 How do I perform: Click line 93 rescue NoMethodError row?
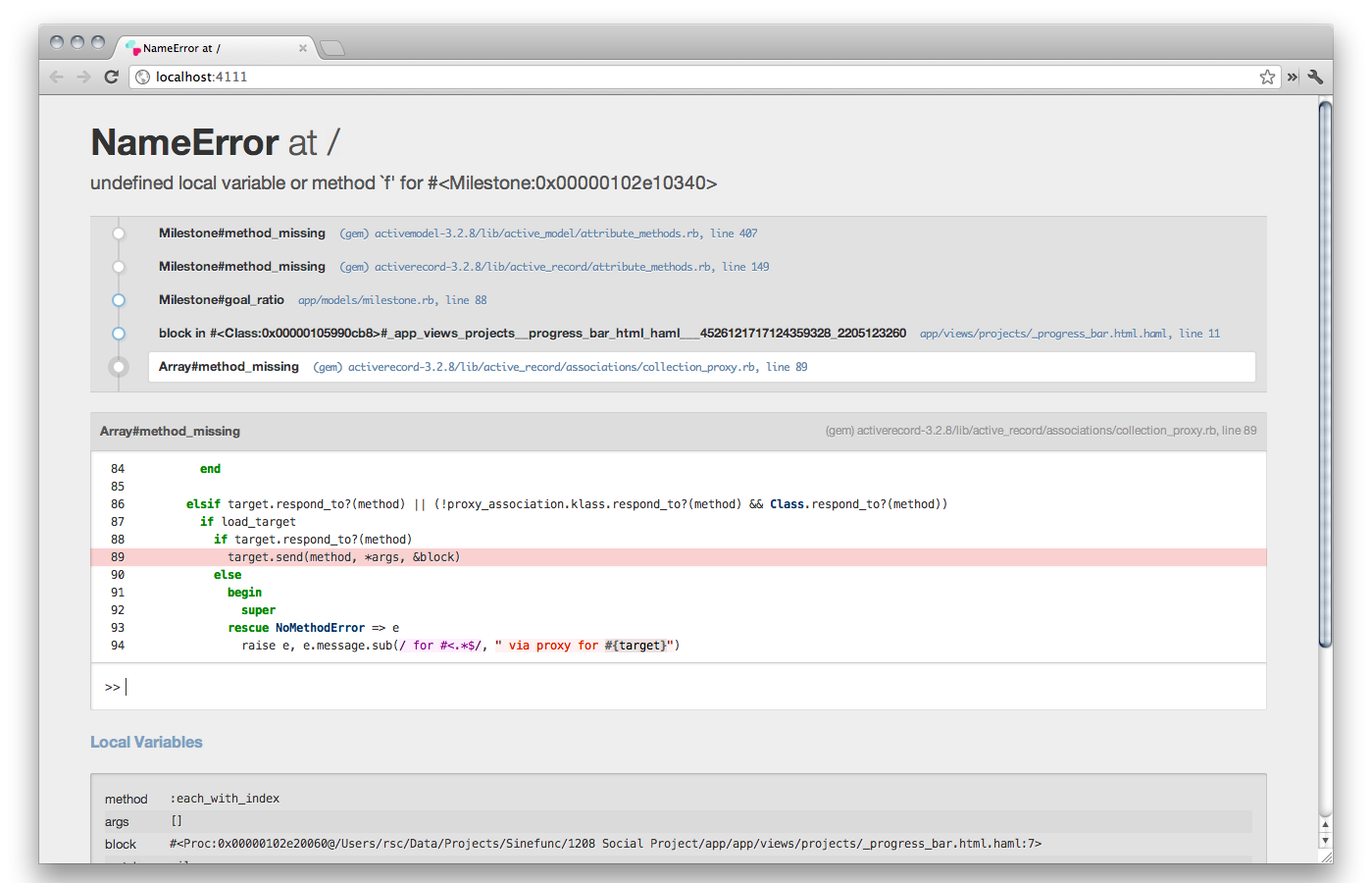(x=679, y=628)
